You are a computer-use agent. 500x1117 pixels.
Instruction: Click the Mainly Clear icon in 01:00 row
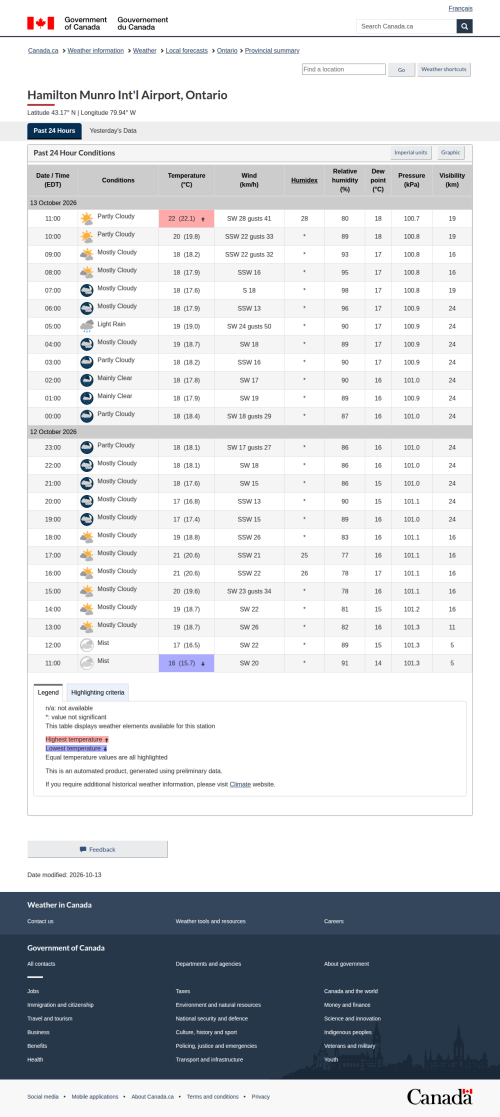86,398
